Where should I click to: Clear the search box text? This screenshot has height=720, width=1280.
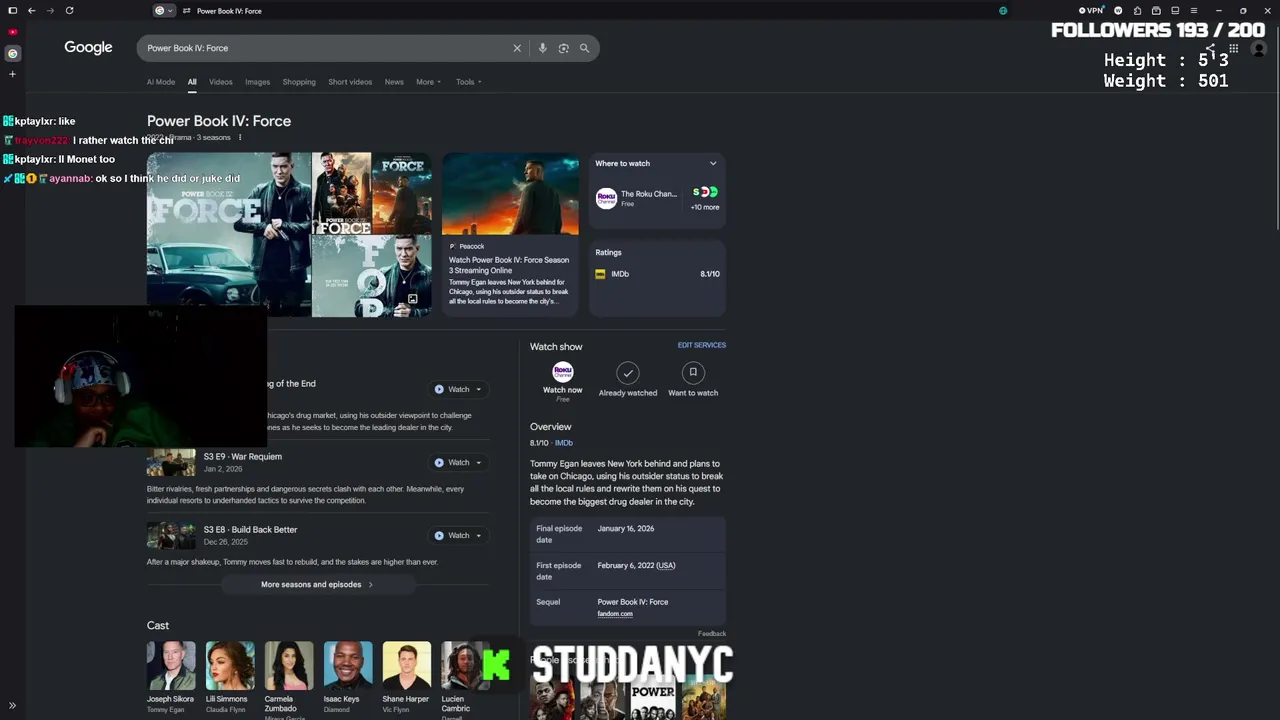pyautogui.click(x=517, y=48)
